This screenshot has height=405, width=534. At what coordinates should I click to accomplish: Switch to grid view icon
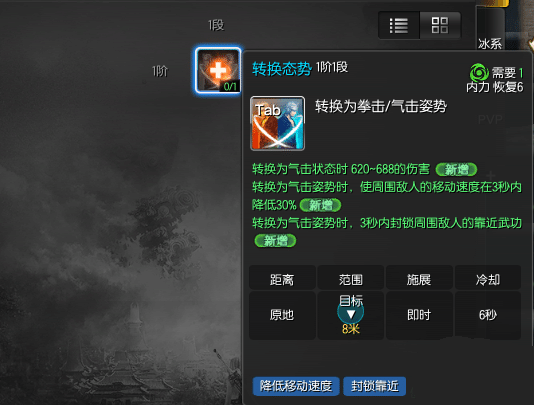coord(440,26)
